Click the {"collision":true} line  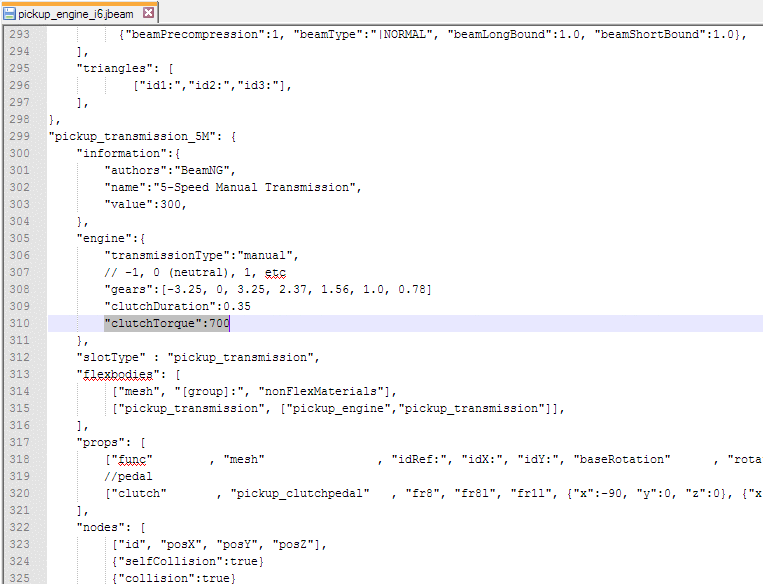pyautogui.click(x=174, y=578)
